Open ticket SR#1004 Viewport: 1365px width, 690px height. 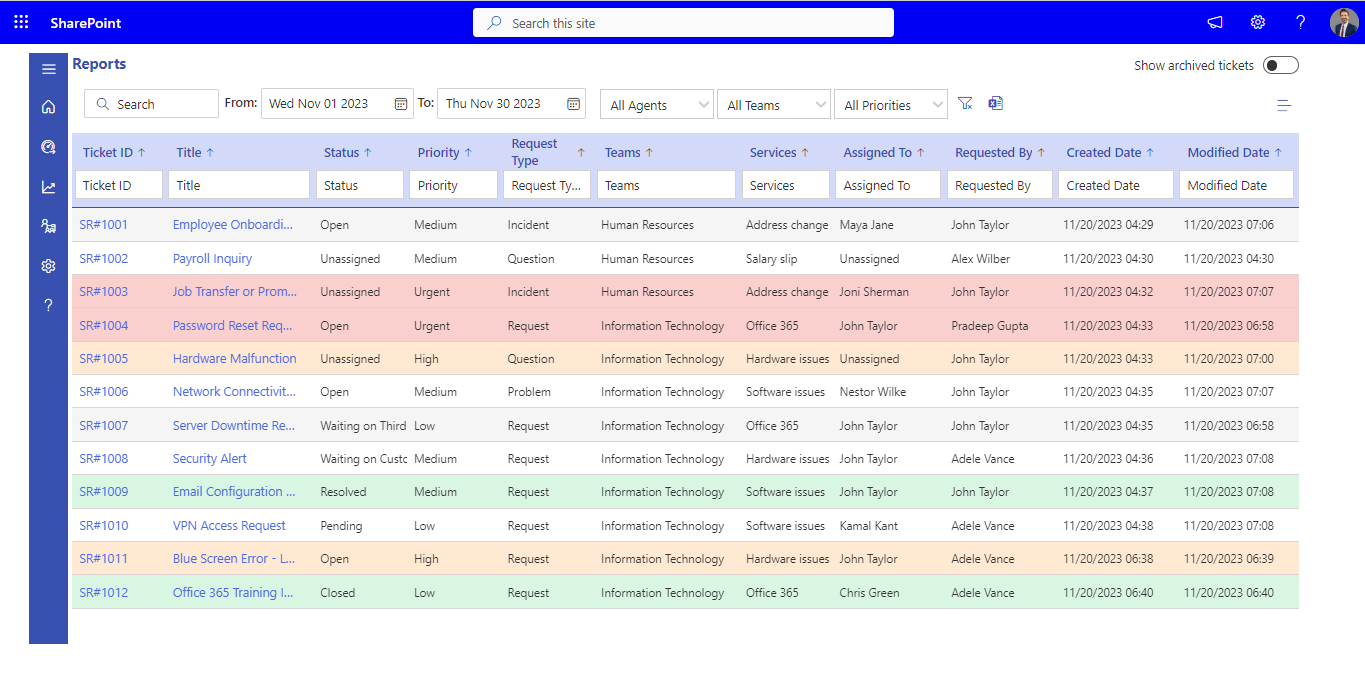tap(103, 325)
